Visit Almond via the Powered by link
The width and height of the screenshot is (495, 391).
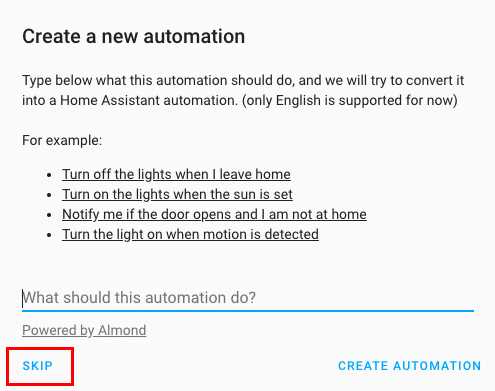[84, 330]
